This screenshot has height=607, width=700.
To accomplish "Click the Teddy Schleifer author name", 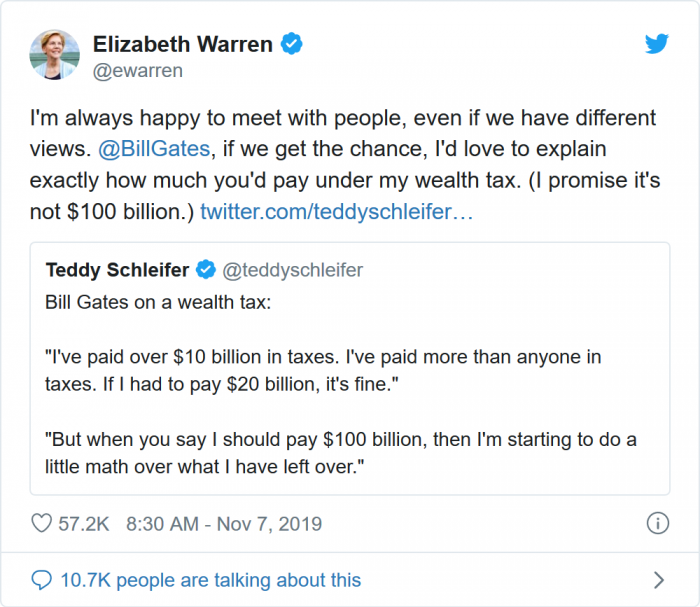I will click(117, 270).
